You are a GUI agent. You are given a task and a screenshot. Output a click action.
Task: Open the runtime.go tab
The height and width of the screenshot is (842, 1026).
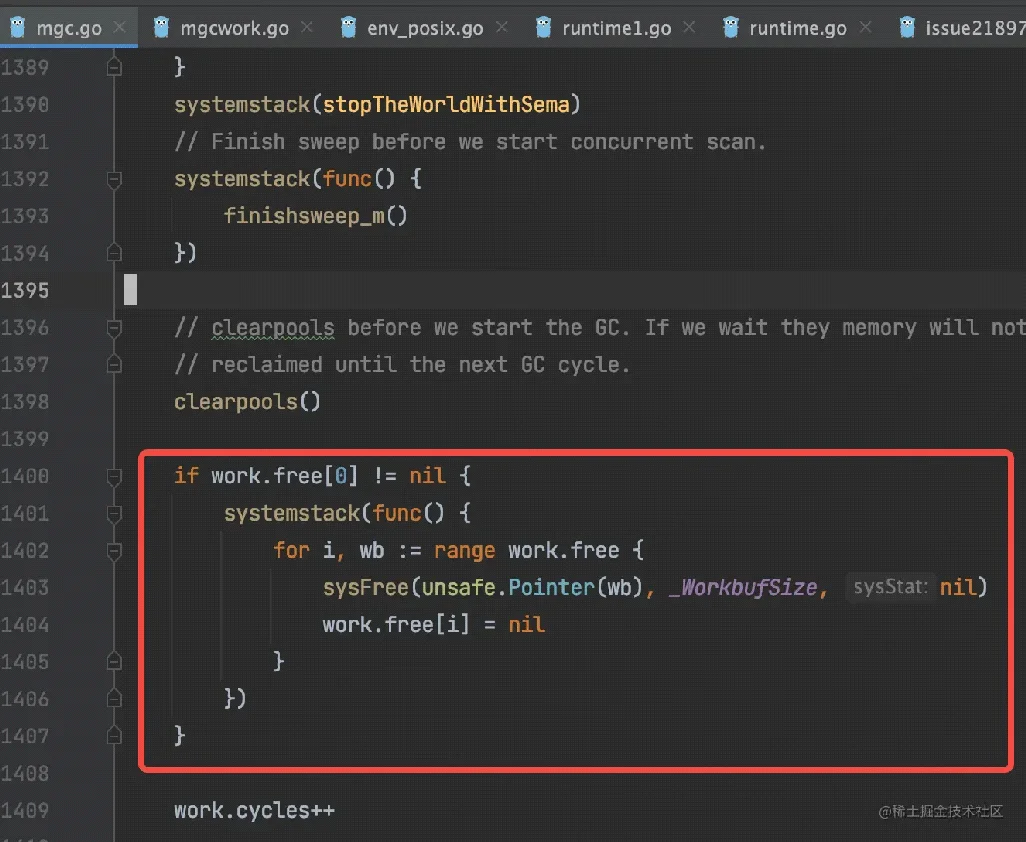click(798, 28)
